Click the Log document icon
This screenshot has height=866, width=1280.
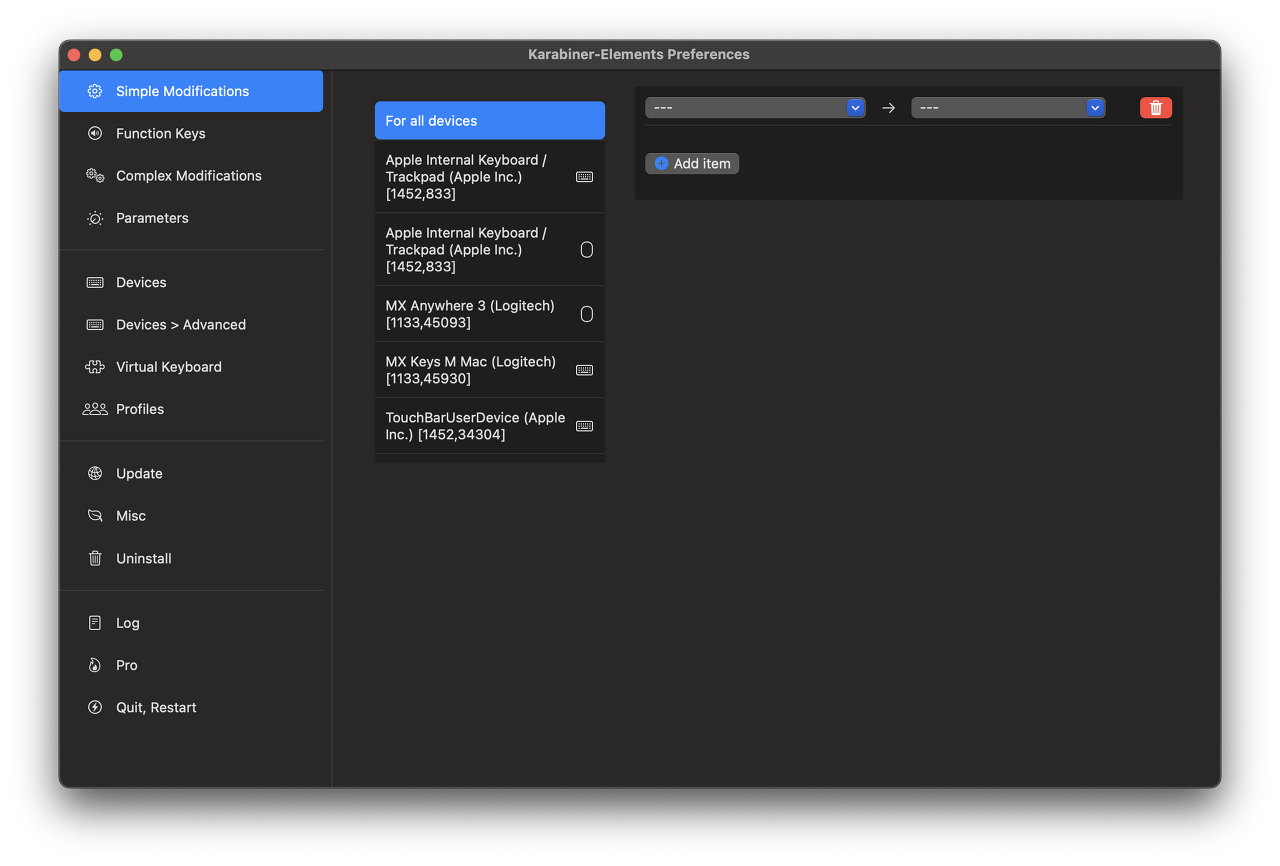point(95,623)
